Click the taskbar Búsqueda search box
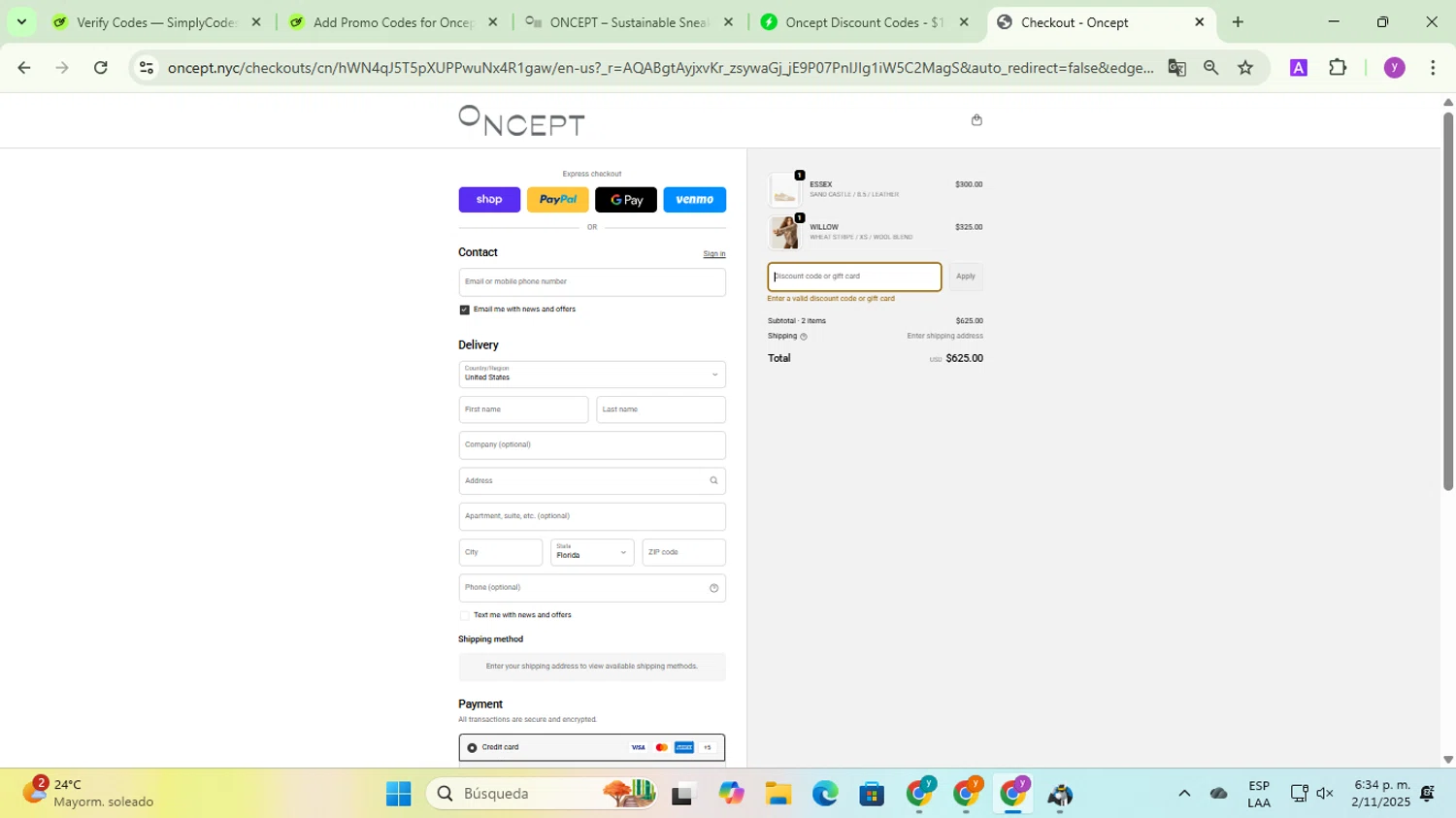 tap(542, 795)
